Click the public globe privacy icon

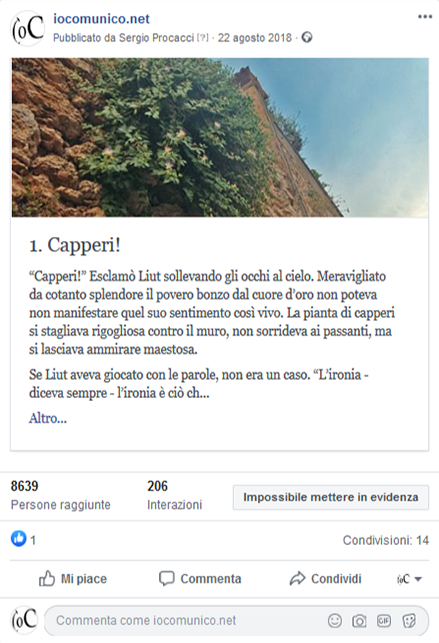pyautogui.click(x=307, y=38)
